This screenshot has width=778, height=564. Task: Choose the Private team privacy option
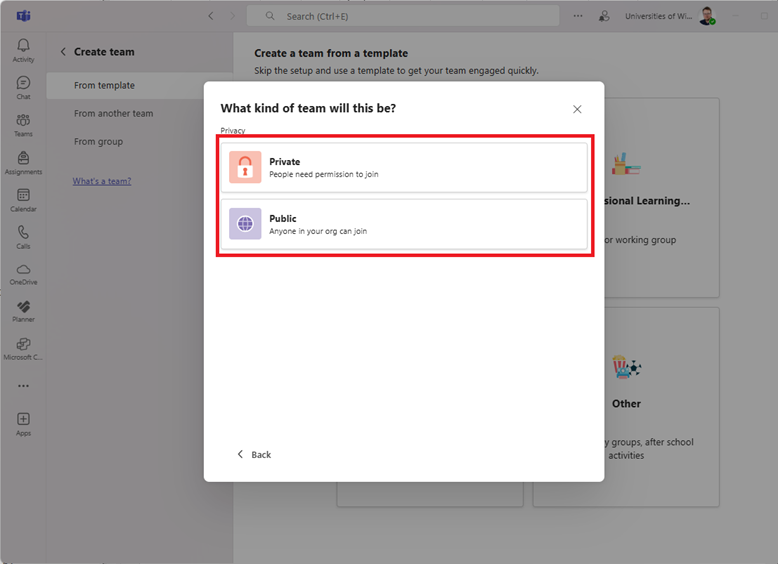coord(403,168)
